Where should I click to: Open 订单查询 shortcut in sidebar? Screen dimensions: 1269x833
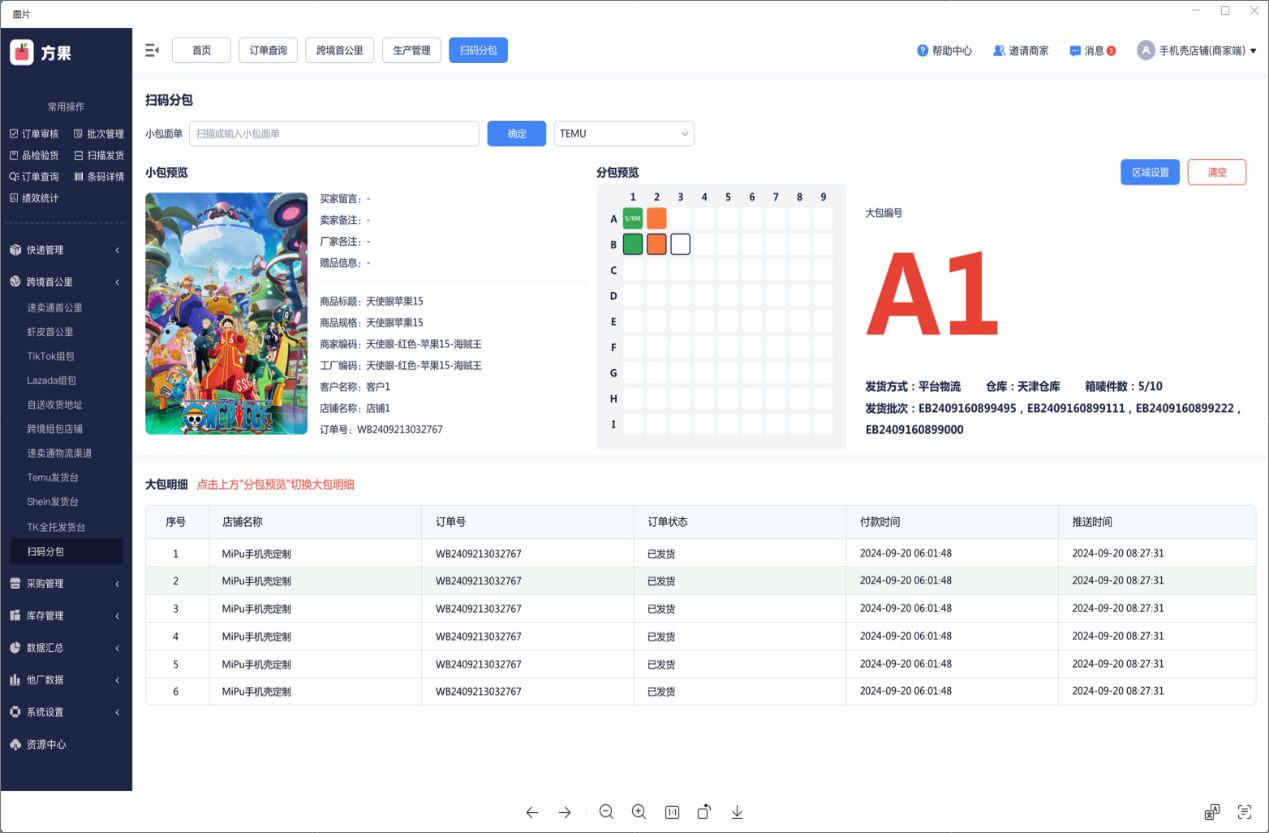tap(34, 176)
